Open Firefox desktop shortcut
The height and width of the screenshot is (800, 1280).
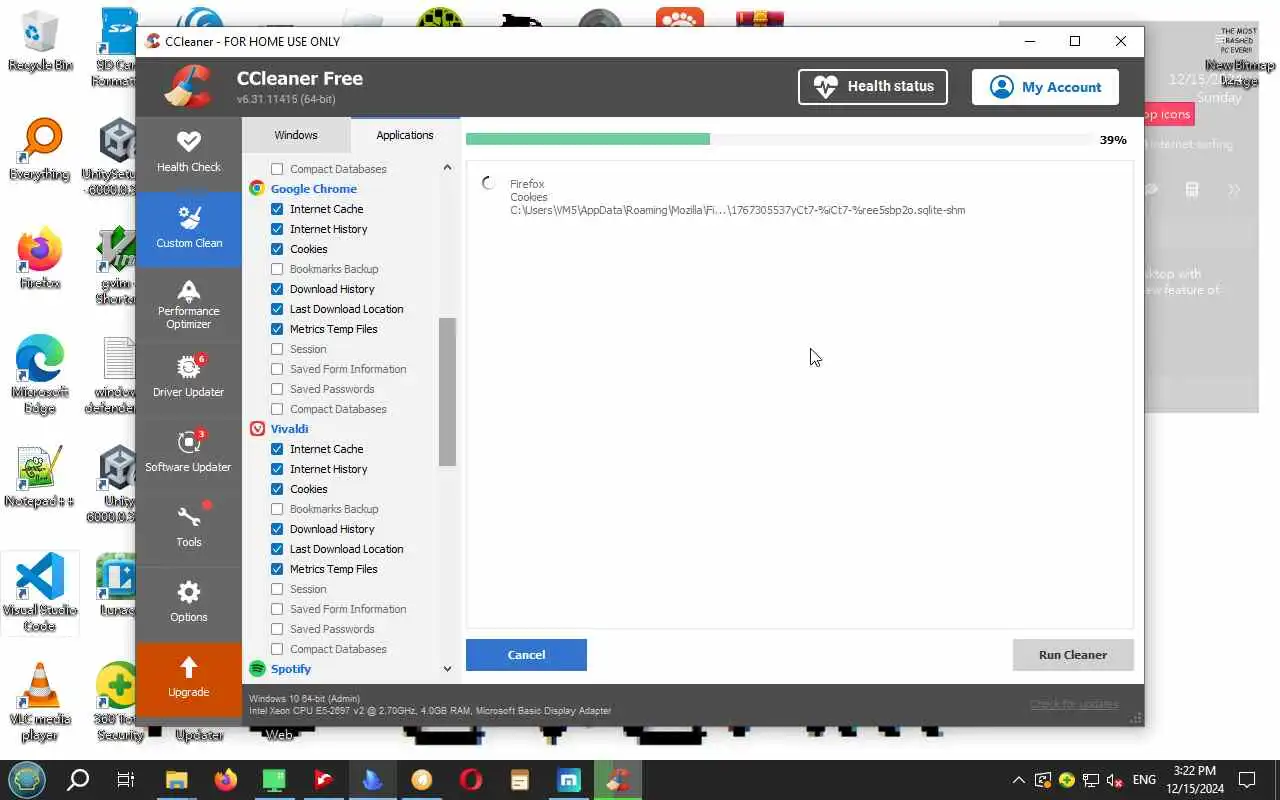click(x=40, y=258)
